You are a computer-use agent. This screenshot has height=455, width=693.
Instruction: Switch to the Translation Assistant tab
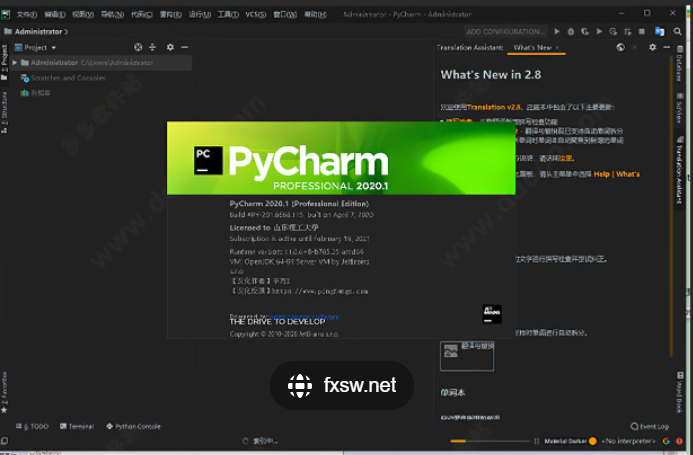(470, 47)
